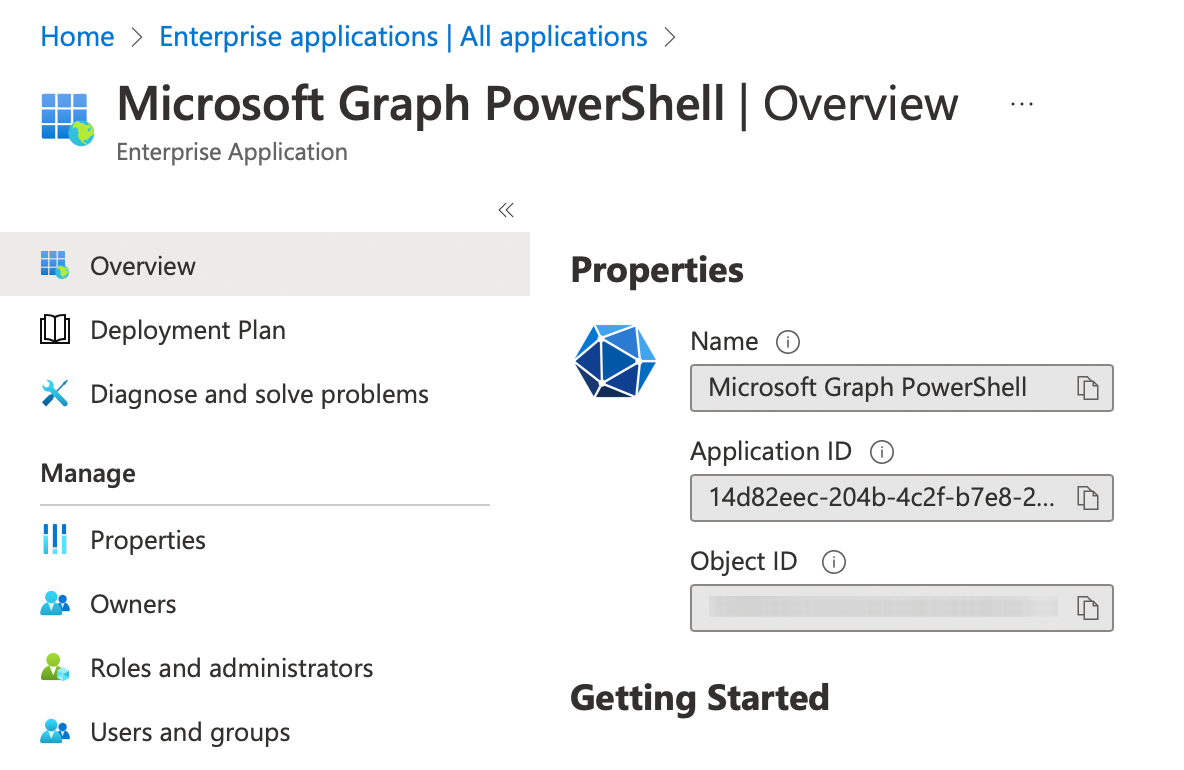Click the wrench and screwdriver diagnose icon
The height and width of the screenshot is (770, 1184).
55,393
